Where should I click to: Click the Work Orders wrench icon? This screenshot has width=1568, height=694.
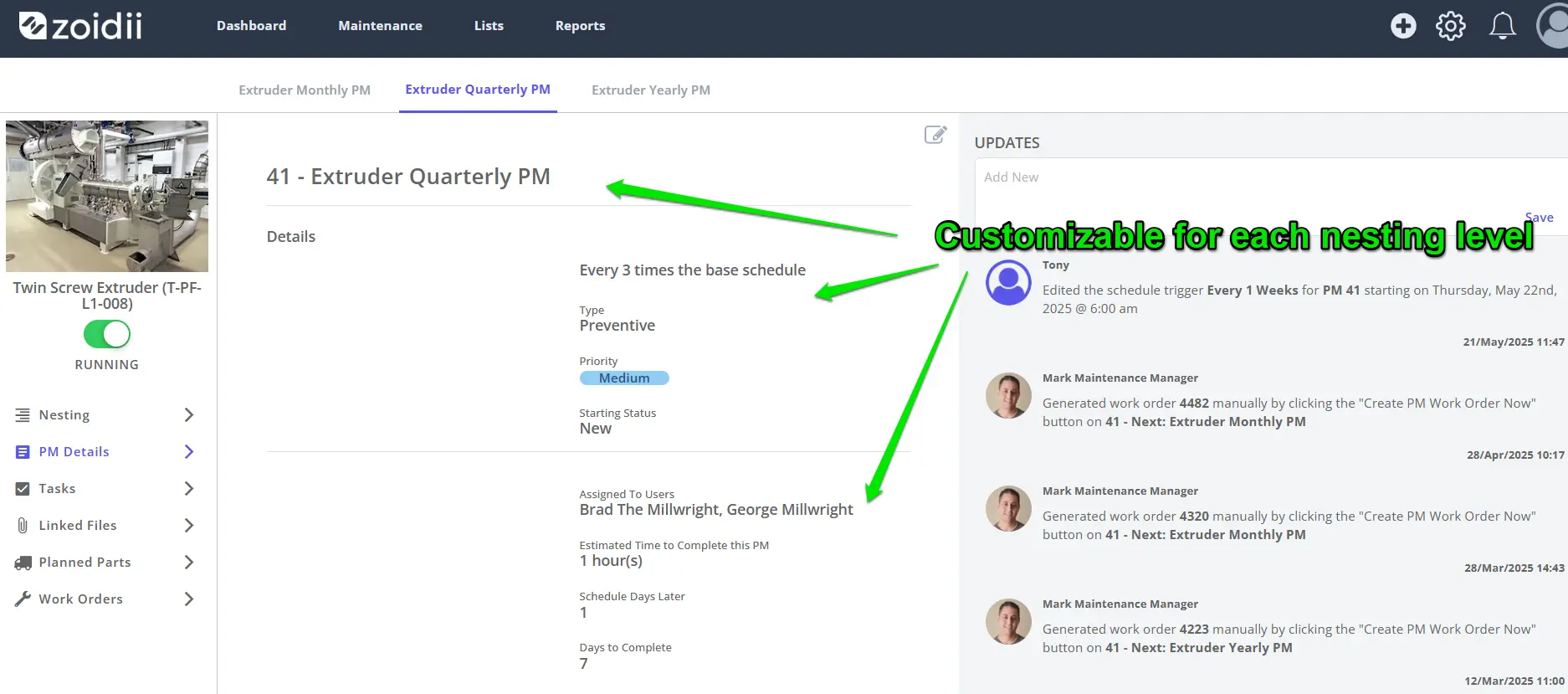[23, 599]
